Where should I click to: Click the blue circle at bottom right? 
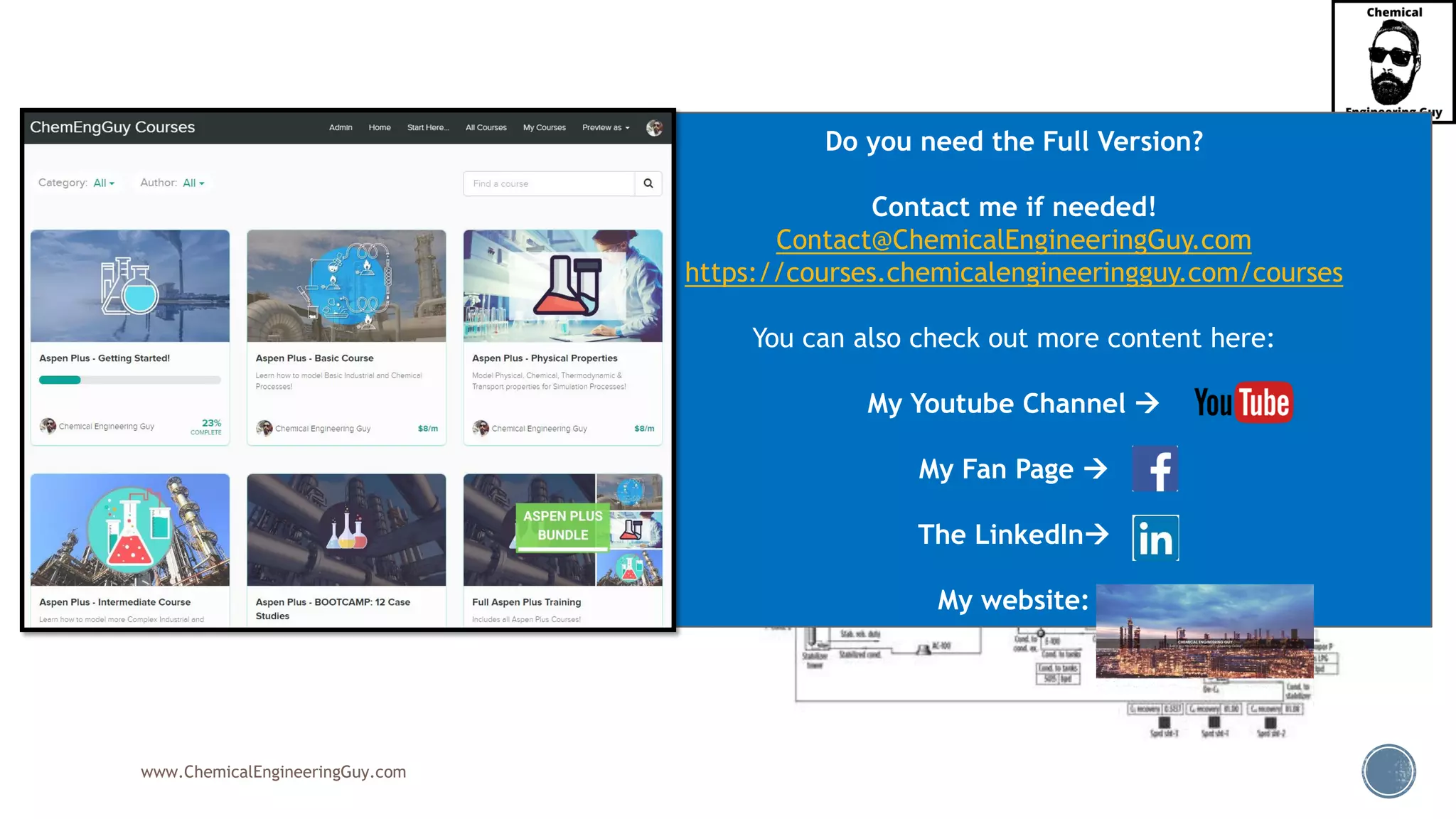(x=1388, y=771)
